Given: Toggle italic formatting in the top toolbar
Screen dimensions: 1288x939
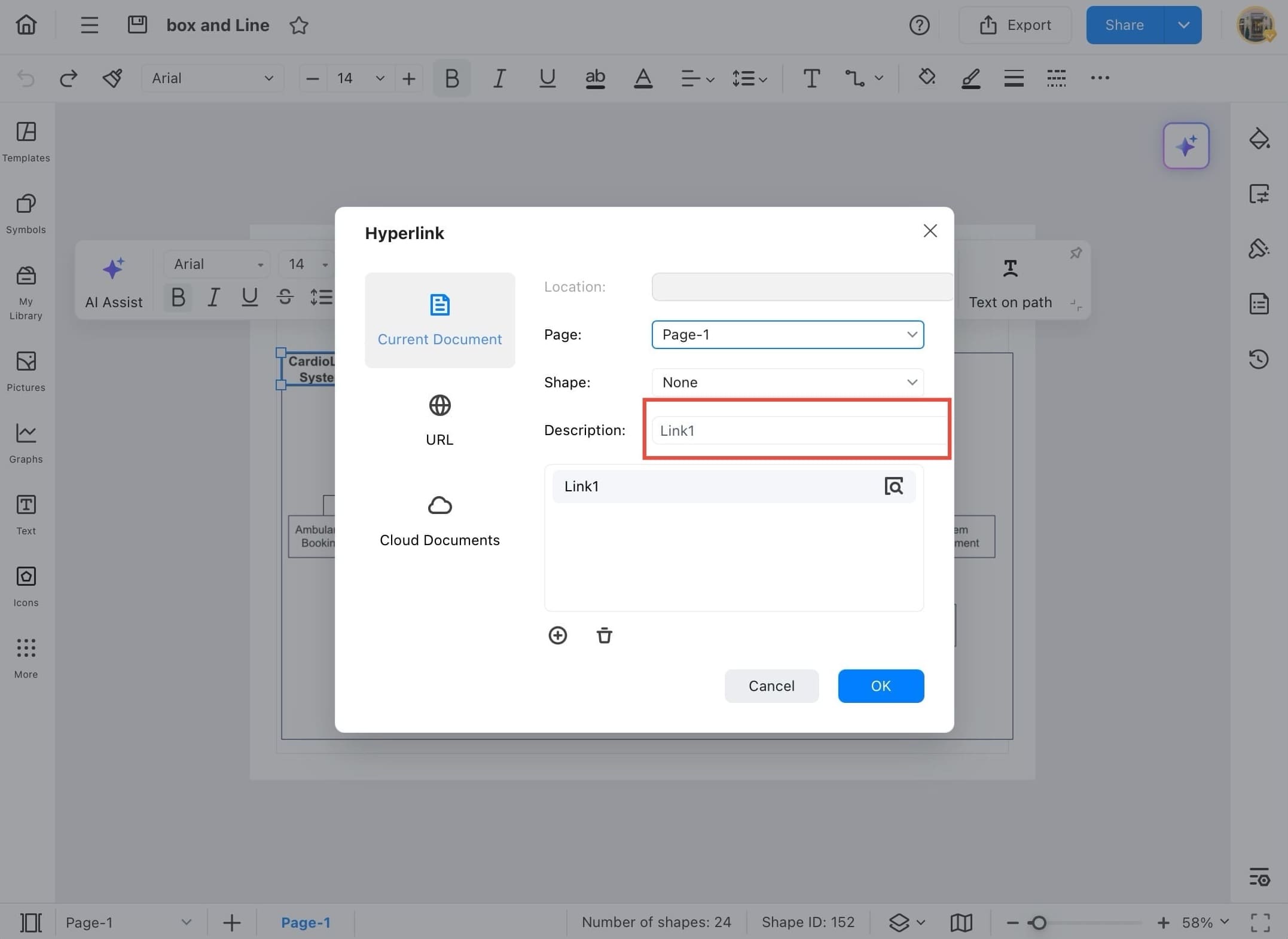Looking at the screenshot, I should coord(499,78).
